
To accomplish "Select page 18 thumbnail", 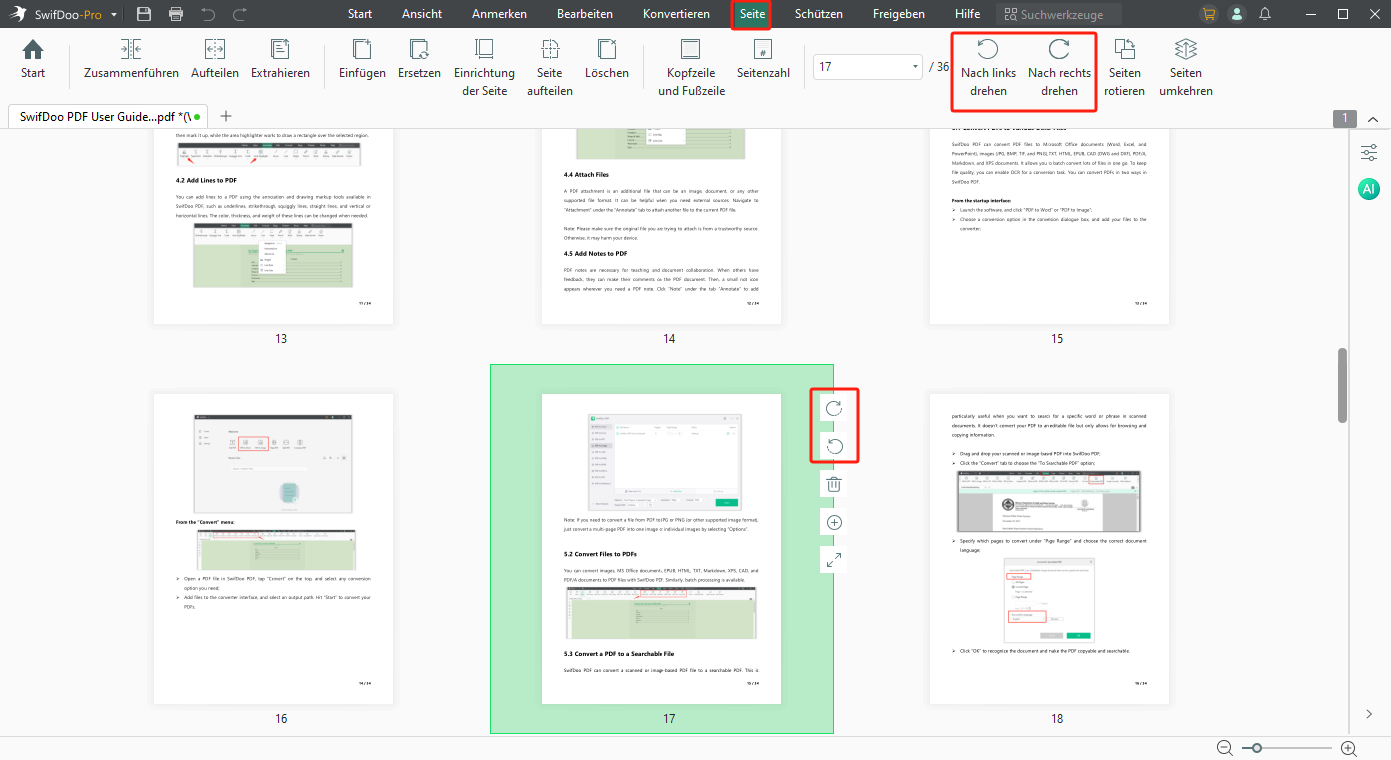I will [1049, 548].
